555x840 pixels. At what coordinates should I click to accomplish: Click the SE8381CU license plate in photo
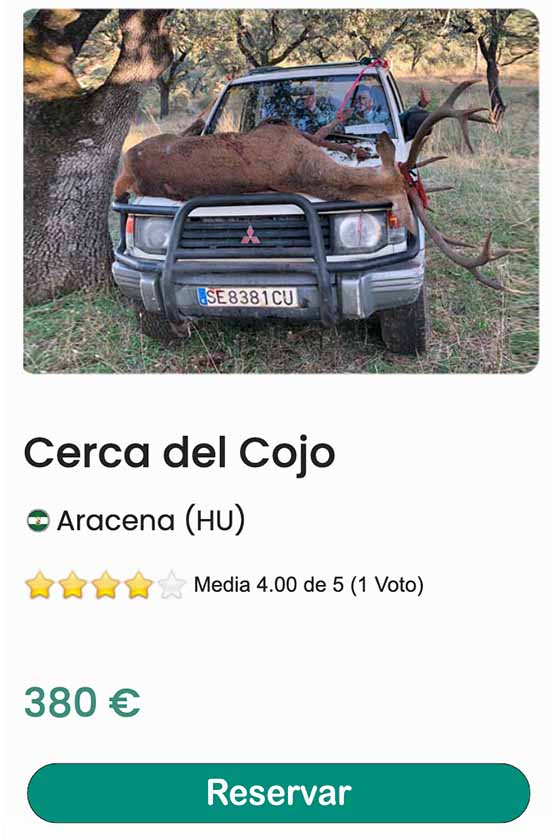coord(247,297)
